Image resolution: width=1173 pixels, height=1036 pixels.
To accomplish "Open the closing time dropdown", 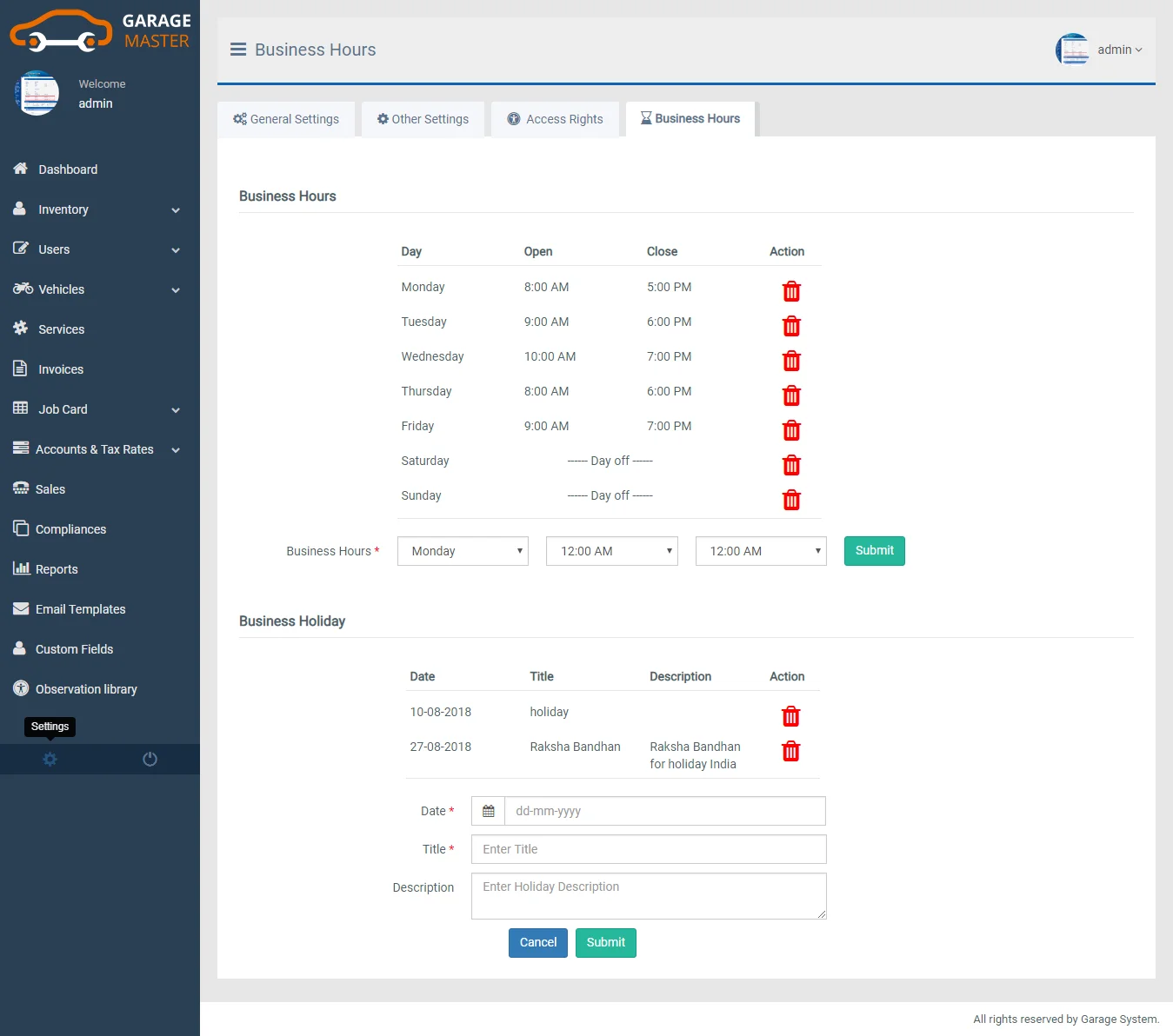I will click(761, 551).
